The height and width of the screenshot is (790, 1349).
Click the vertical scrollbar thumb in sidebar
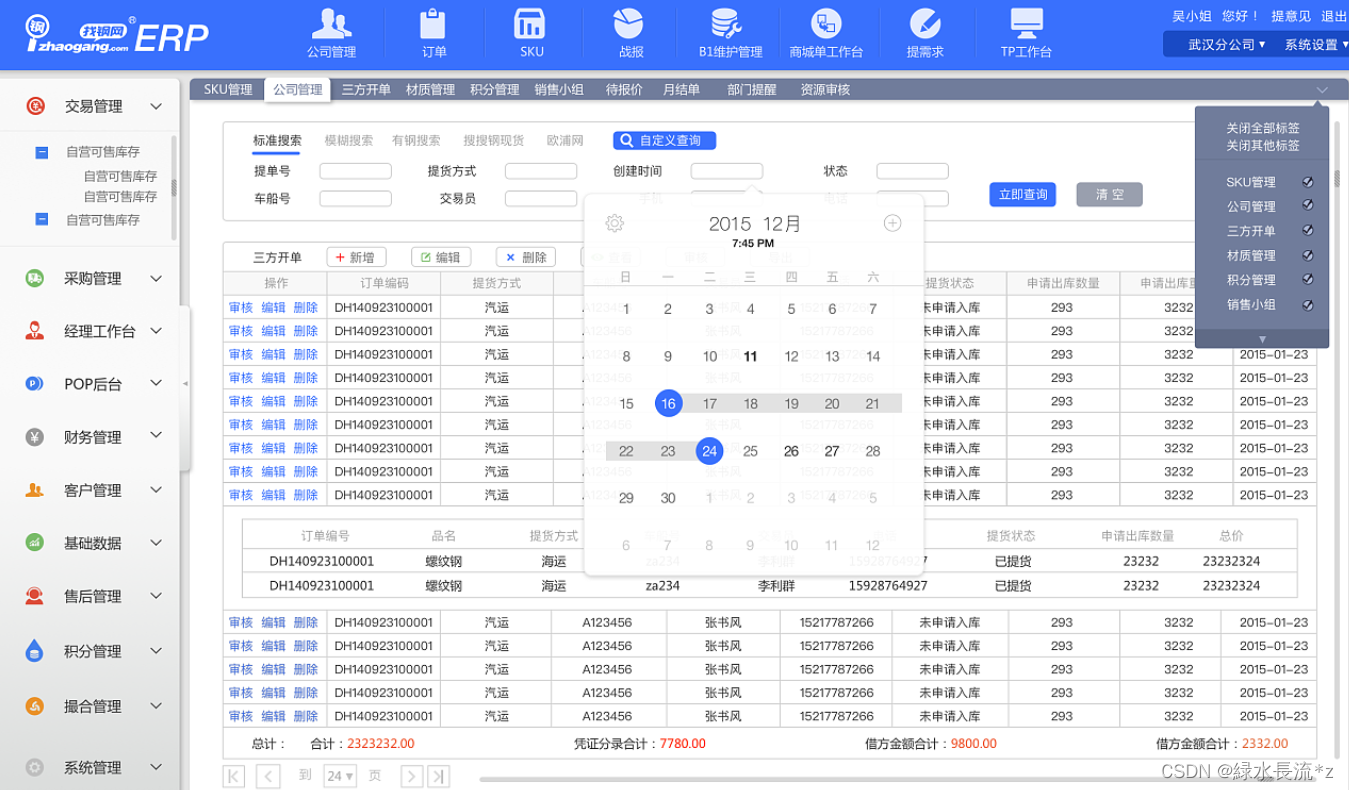[174, 188]
